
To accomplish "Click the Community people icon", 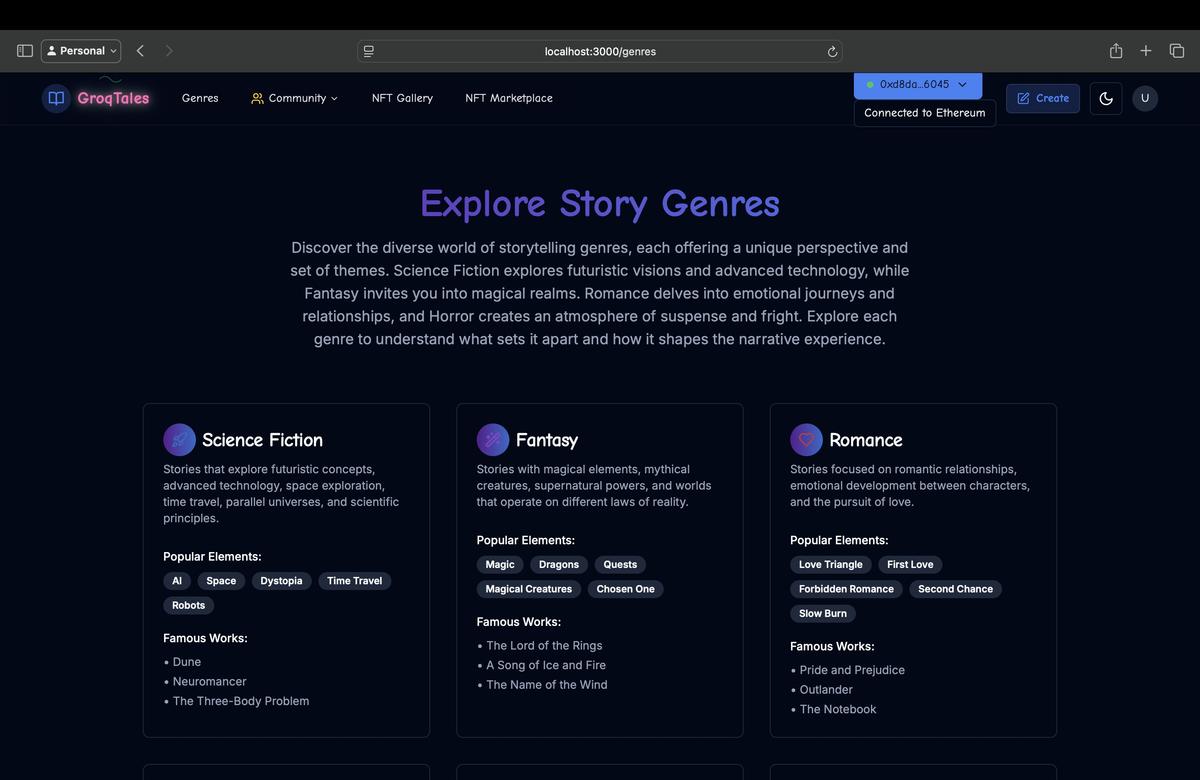I will point(256,98).
